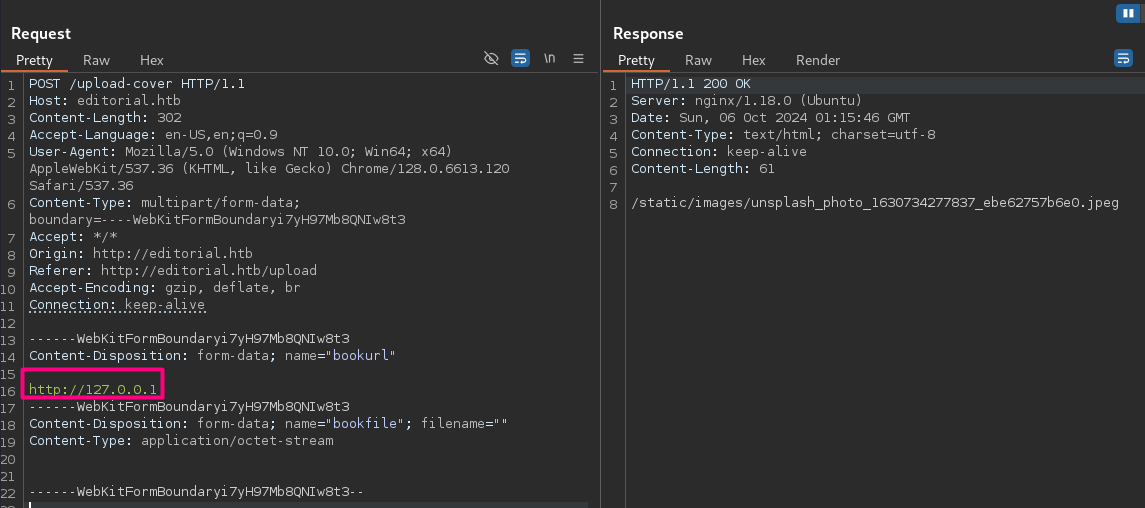Click the Connection: keep-alive request header
This screenshot has height=508, width=1145.
click(117, 304)
